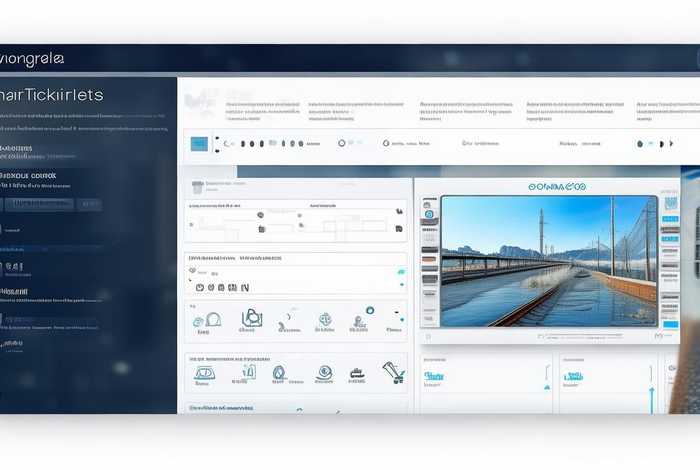Toggle the circular radio option in the toolbar
This screenshot has height=470, width=700.
[342, 143]
